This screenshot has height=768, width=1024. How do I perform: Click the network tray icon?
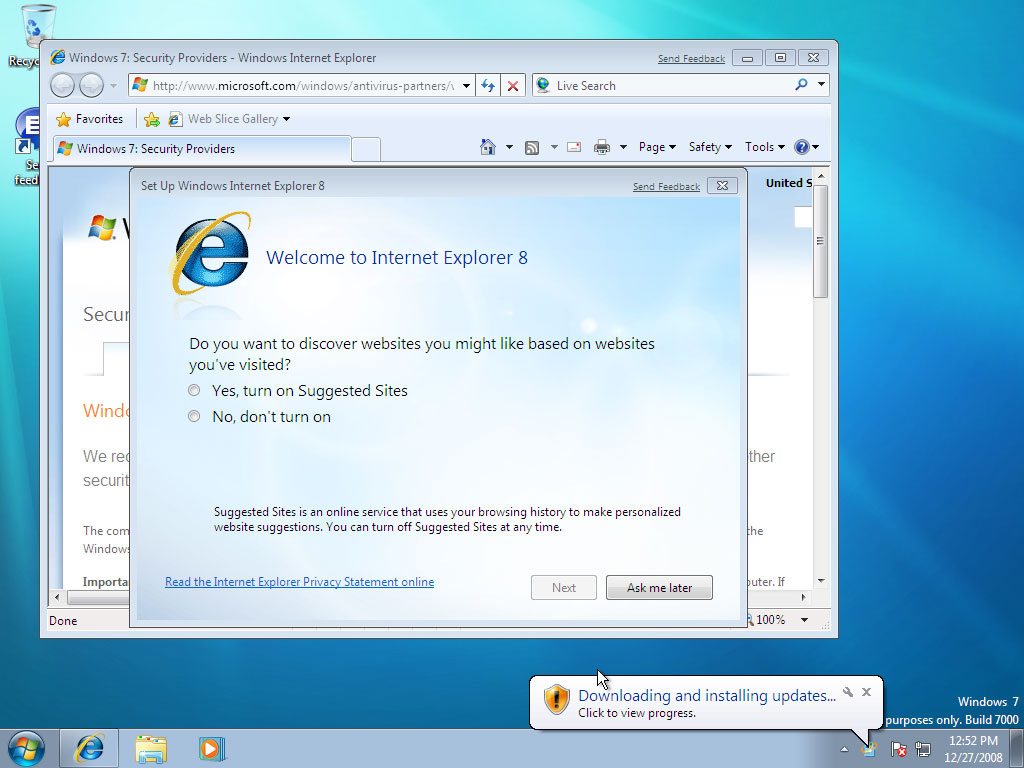923,749
